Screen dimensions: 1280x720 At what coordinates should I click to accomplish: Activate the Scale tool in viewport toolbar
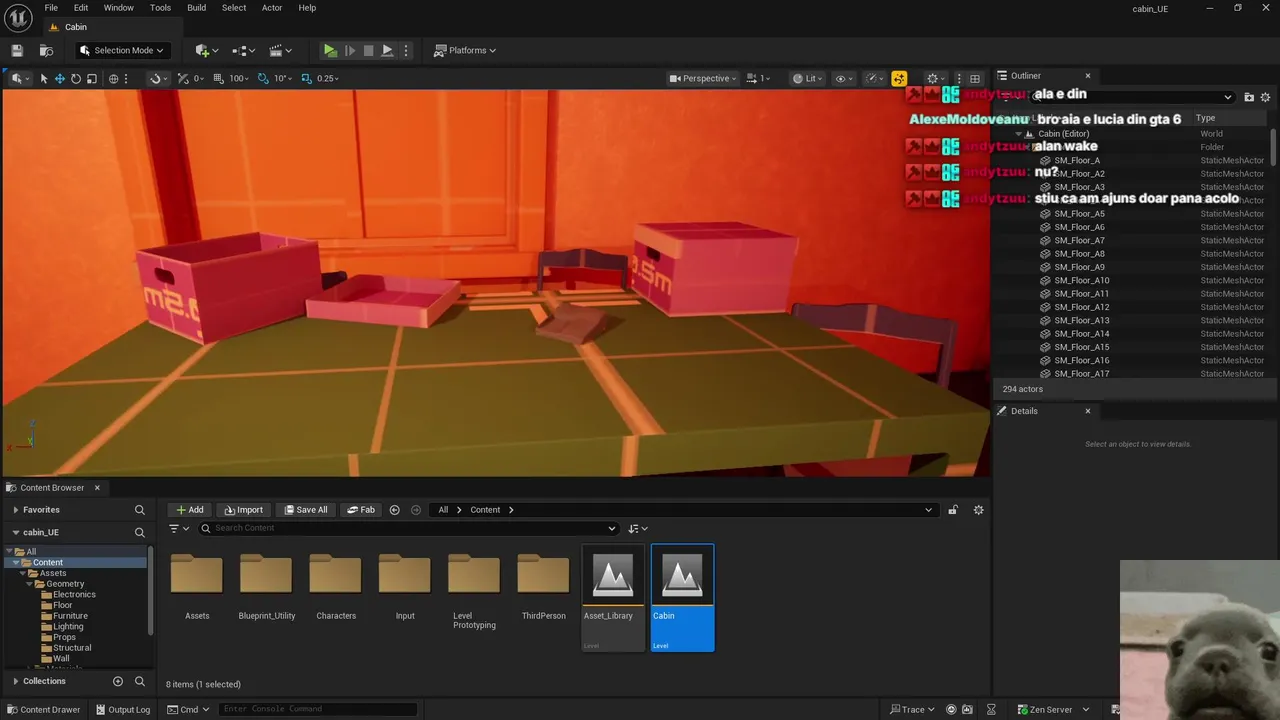91,78
